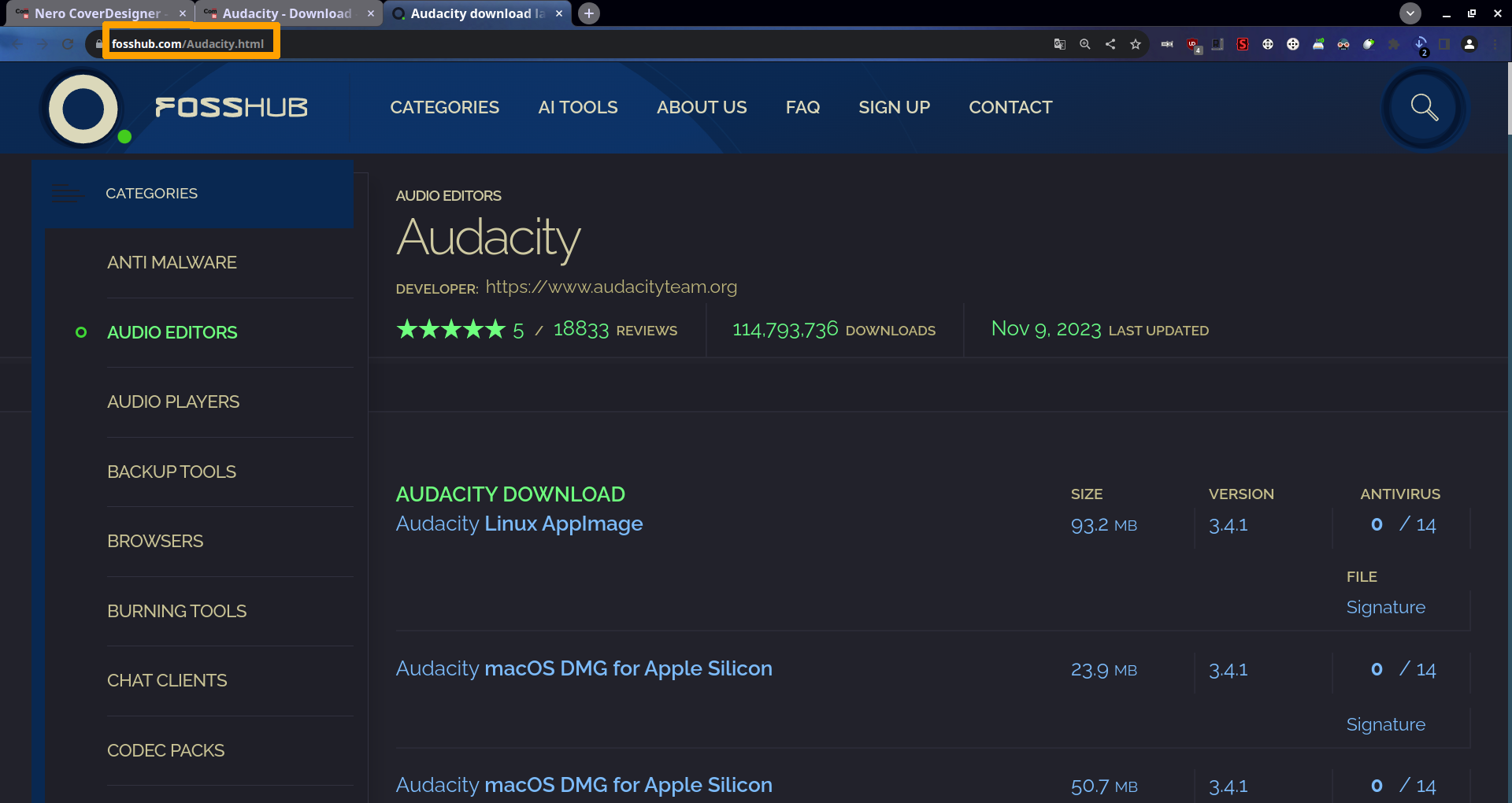Open a new browser tab
The height and width of the screenshot is (803, 1512).
[589, 13]
